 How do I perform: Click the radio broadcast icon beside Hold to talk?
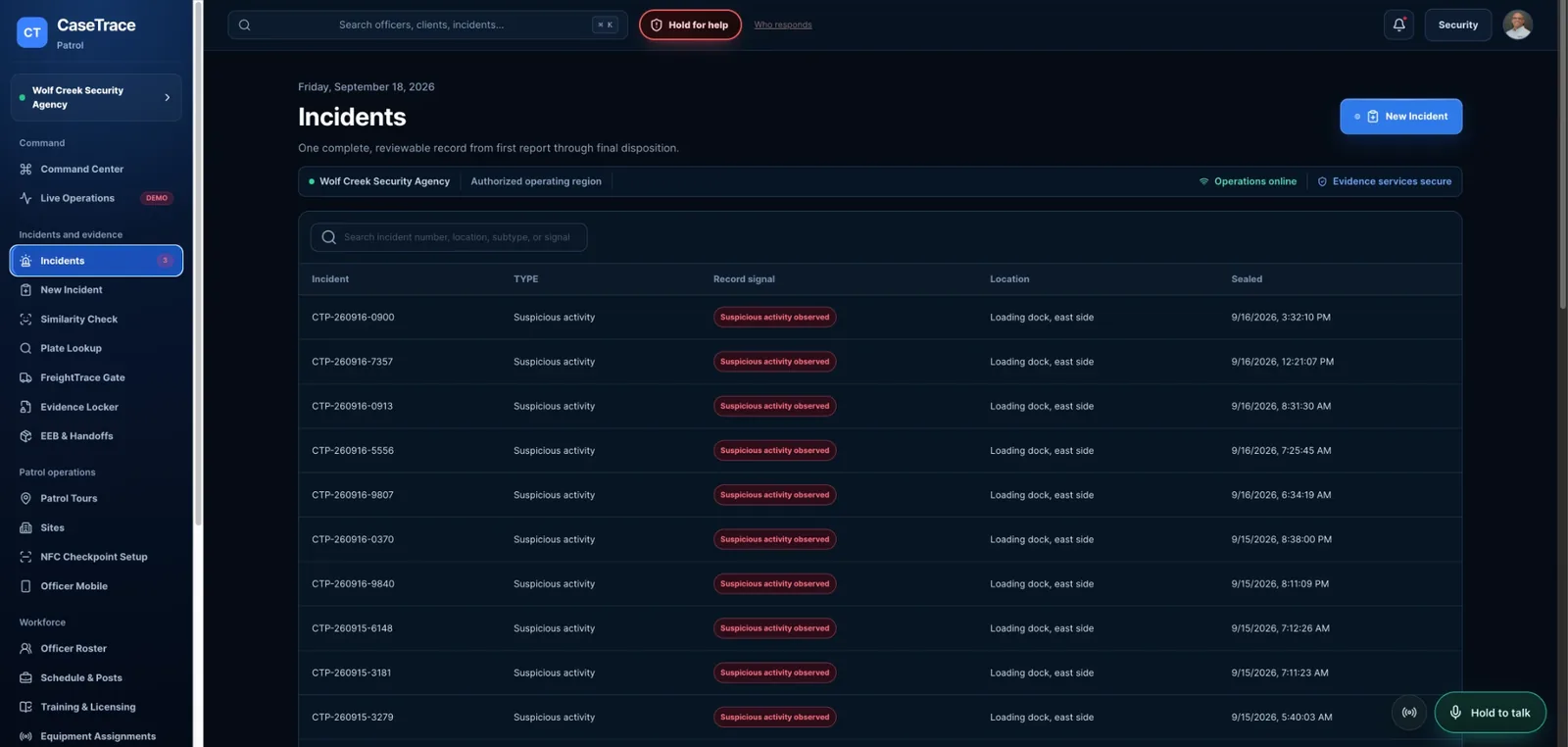[x=1408, y=713]
